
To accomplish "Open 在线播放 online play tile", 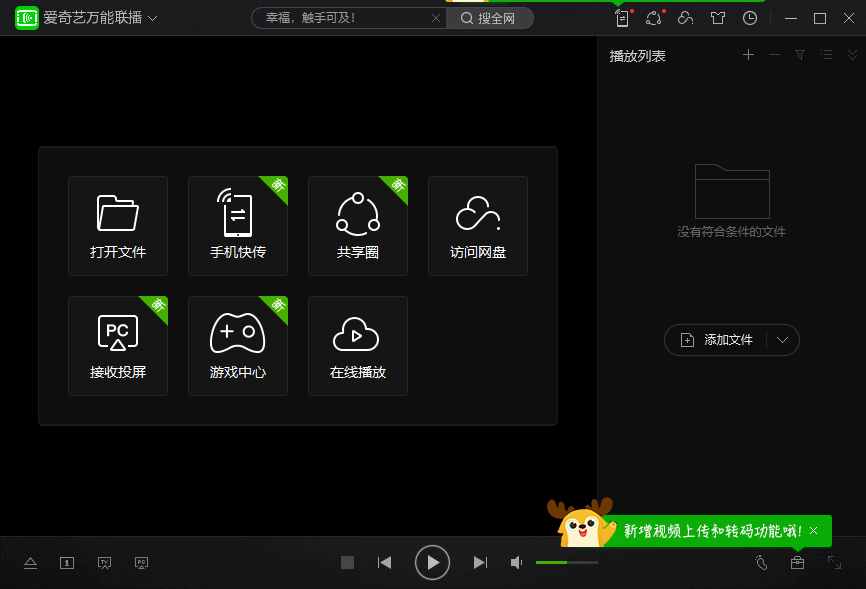I will tap(358, 346).
